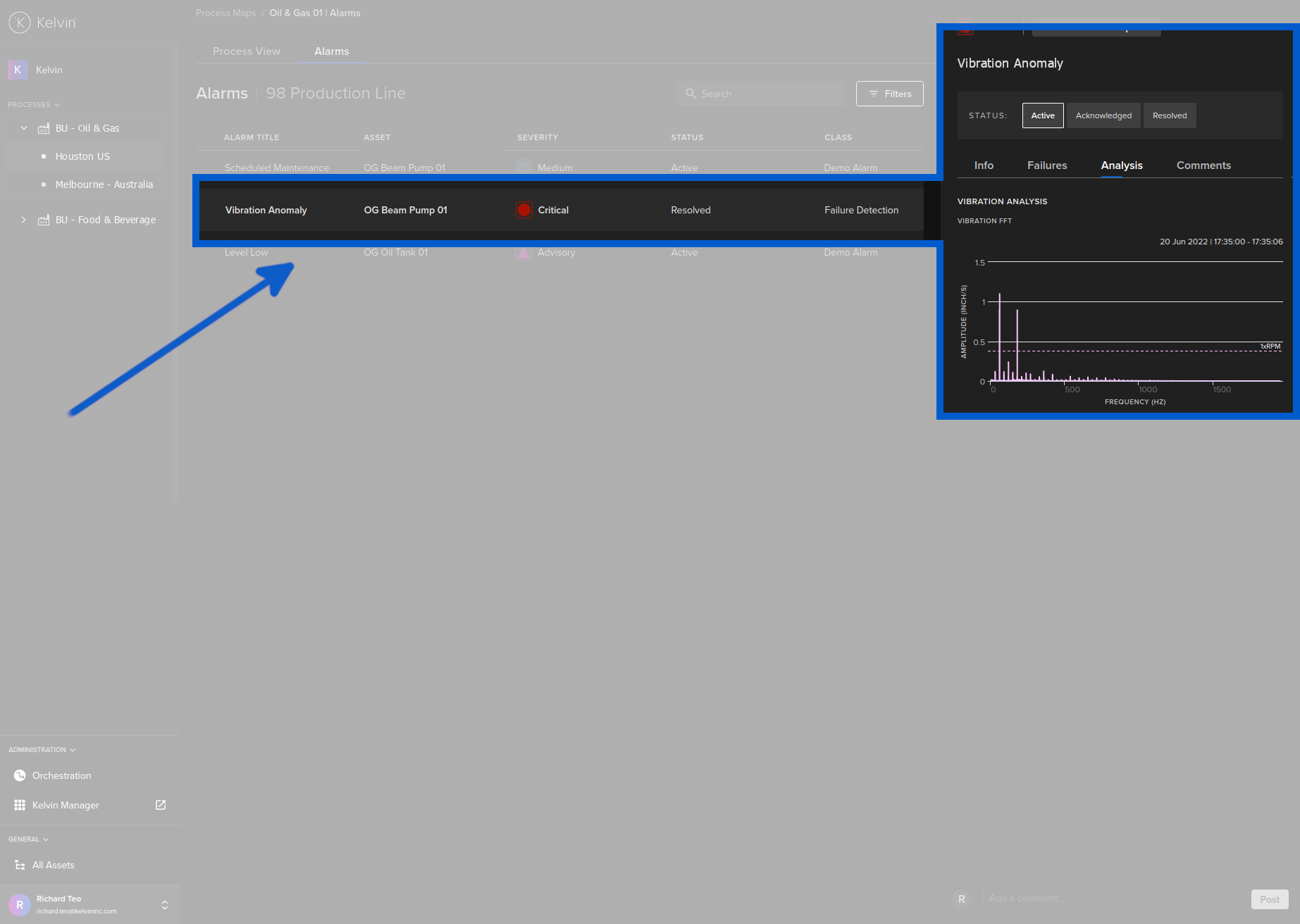Set alarm status to Acknowledged

tap(1103, 115)
